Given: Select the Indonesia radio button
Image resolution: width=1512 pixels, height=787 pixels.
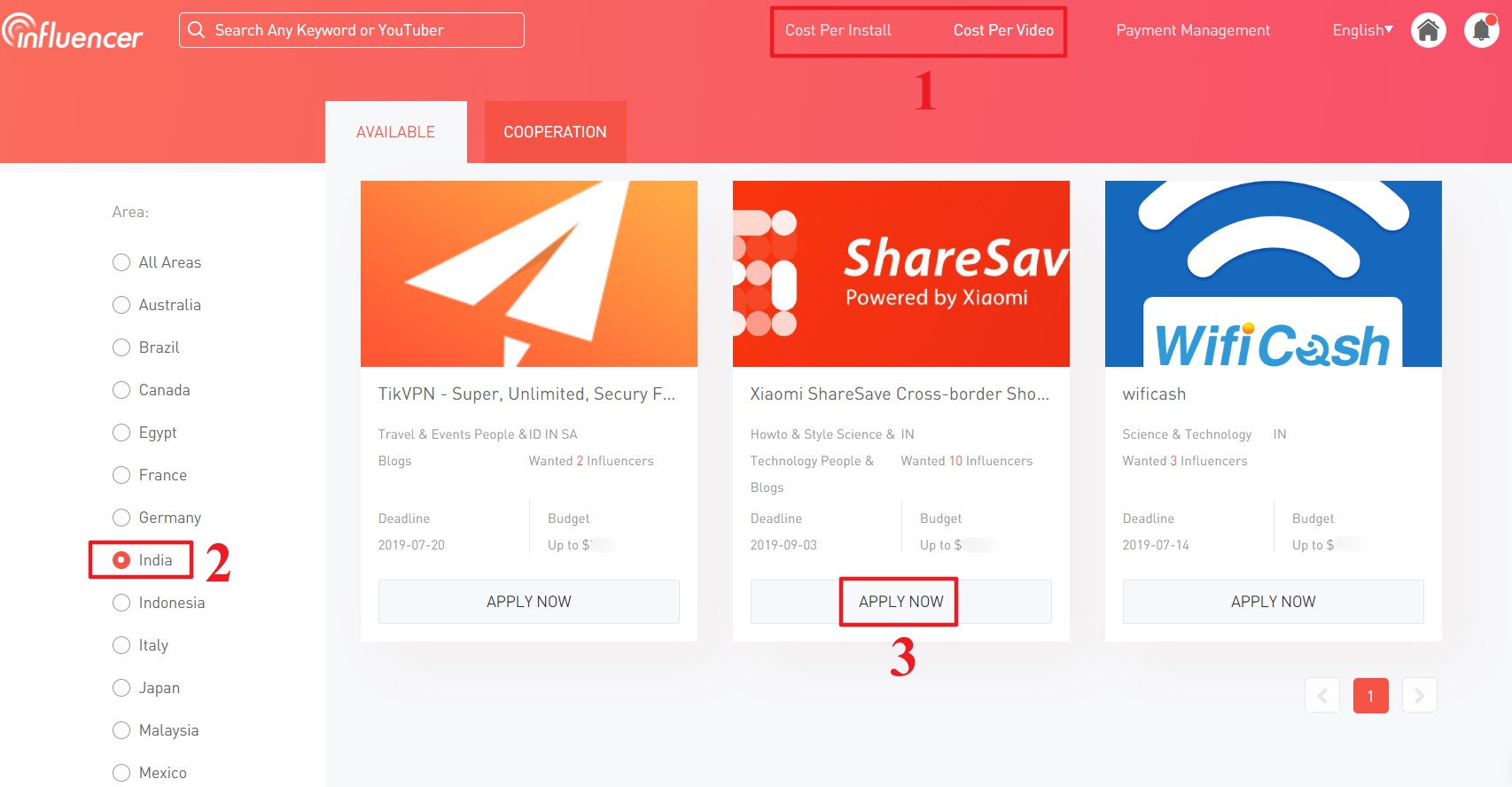Looking at the screenshot, I should pos(121,603).
